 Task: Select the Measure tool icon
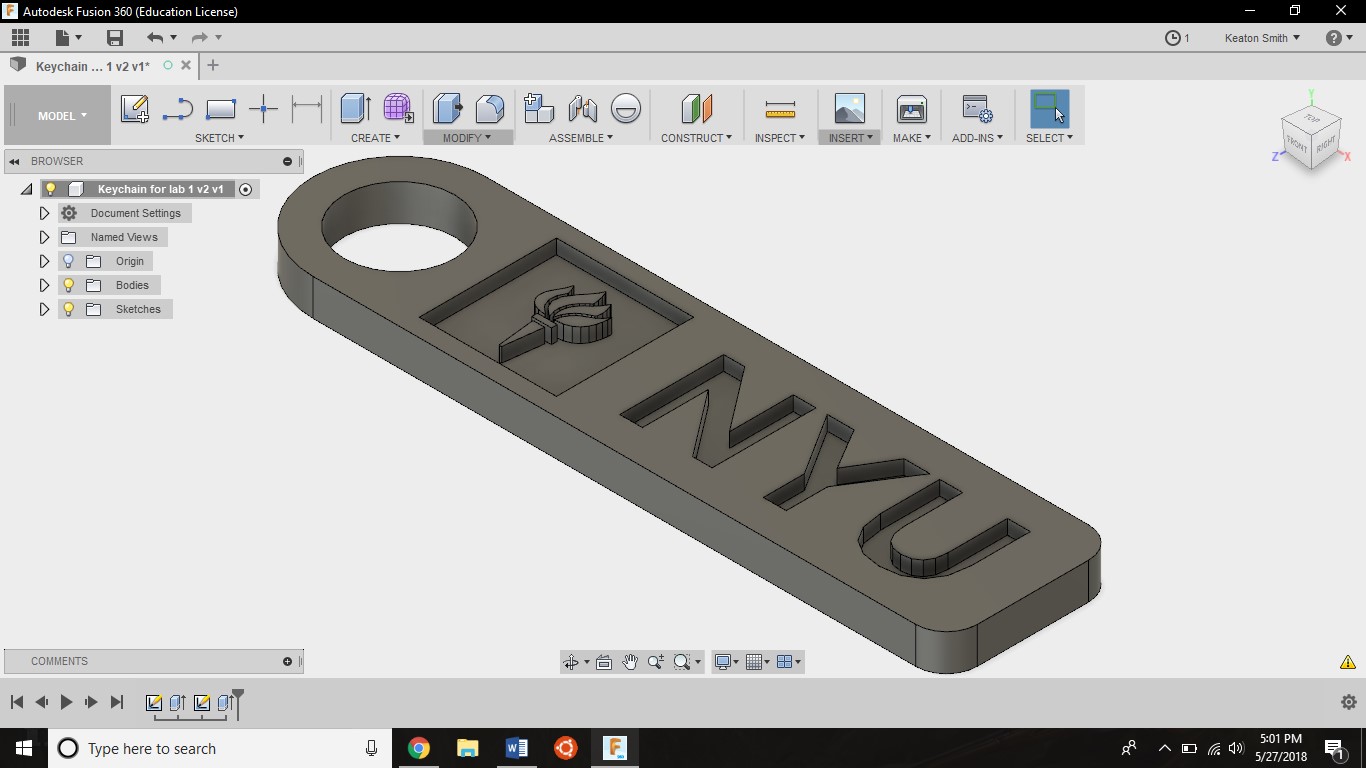(x=780, y=108)
